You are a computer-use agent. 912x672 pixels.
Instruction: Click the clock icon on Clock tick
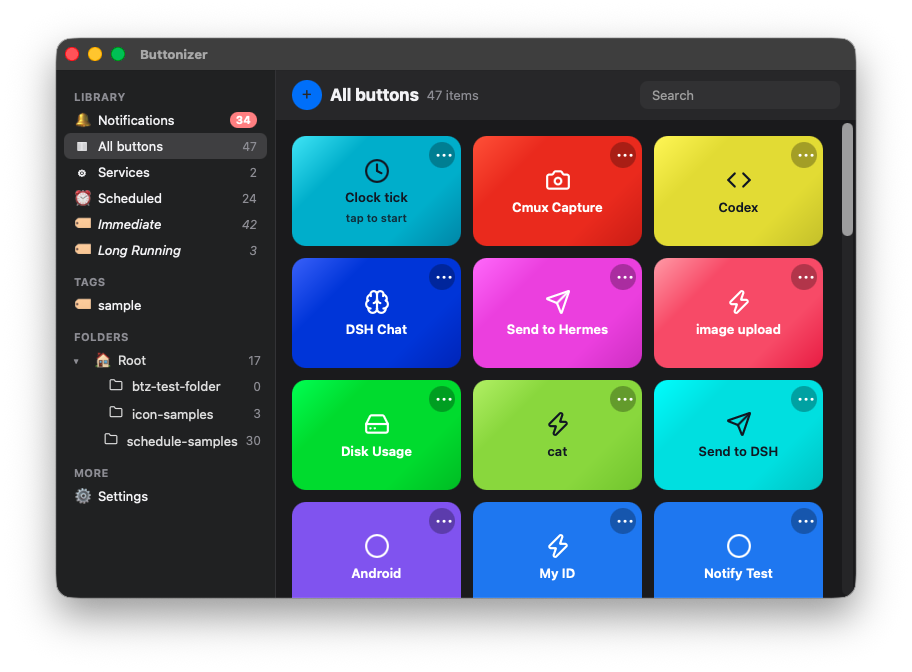click(376, 171)
